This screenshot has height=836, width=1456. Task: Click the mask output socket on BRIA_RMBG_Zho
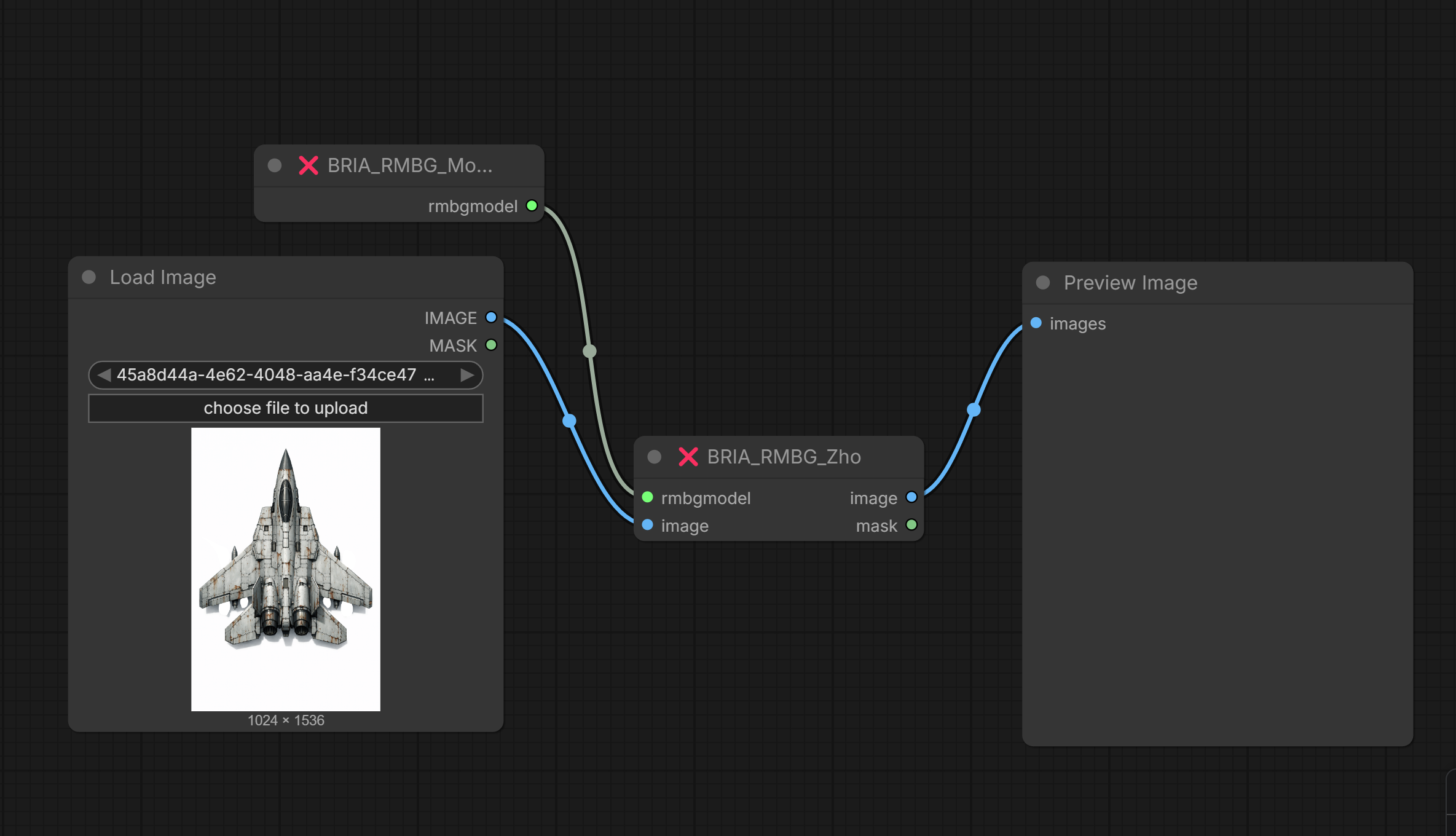911,525
